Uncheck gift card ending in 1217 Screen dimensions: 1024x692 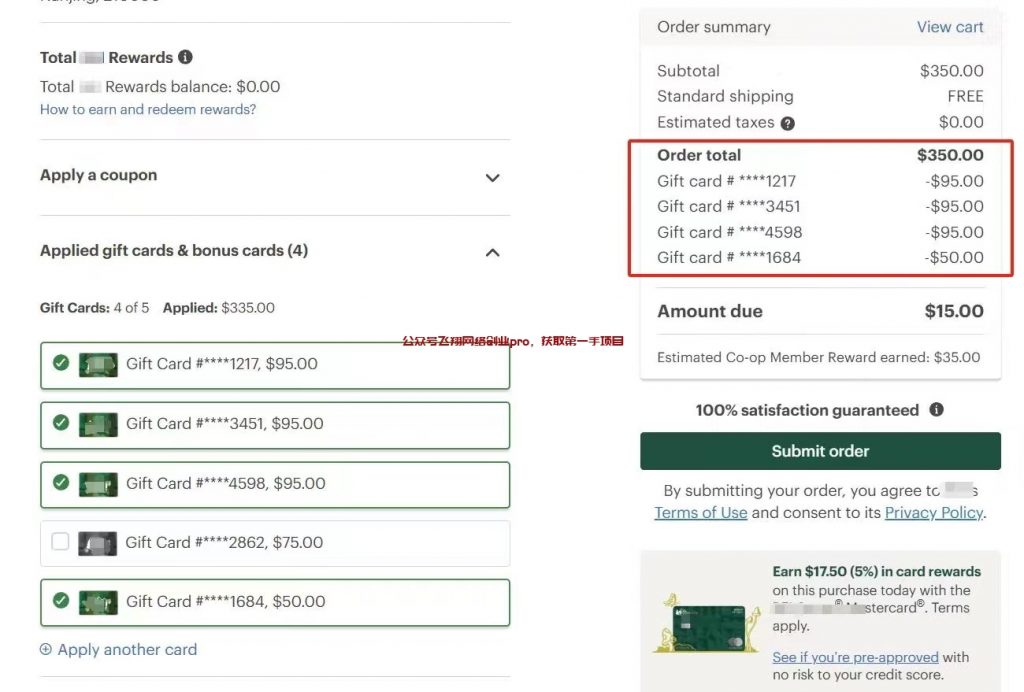point(61,363)
